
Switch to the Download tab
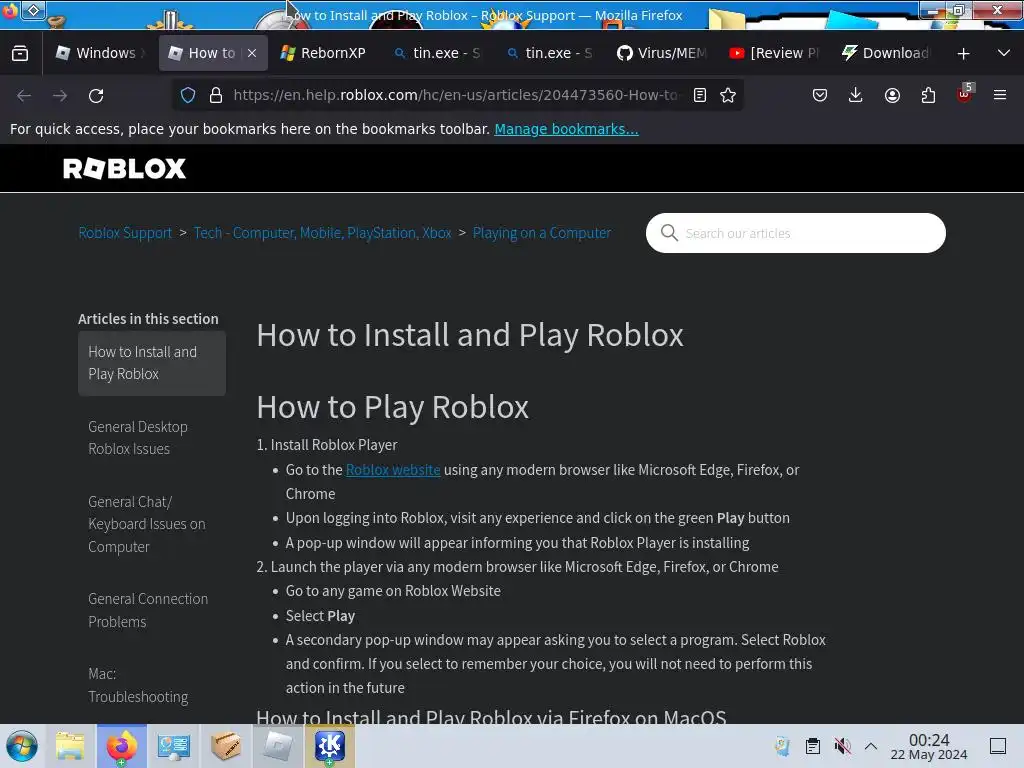886,53
